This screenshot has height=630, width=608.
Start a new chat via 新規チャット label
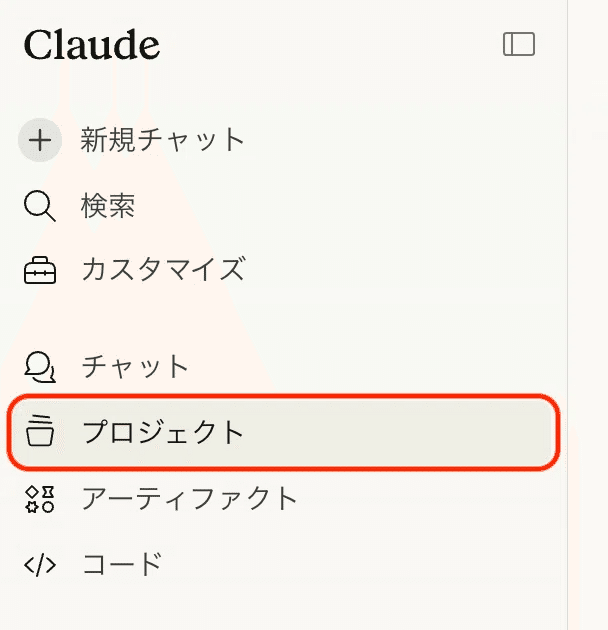pyautogui.click(x=163, y=140)
